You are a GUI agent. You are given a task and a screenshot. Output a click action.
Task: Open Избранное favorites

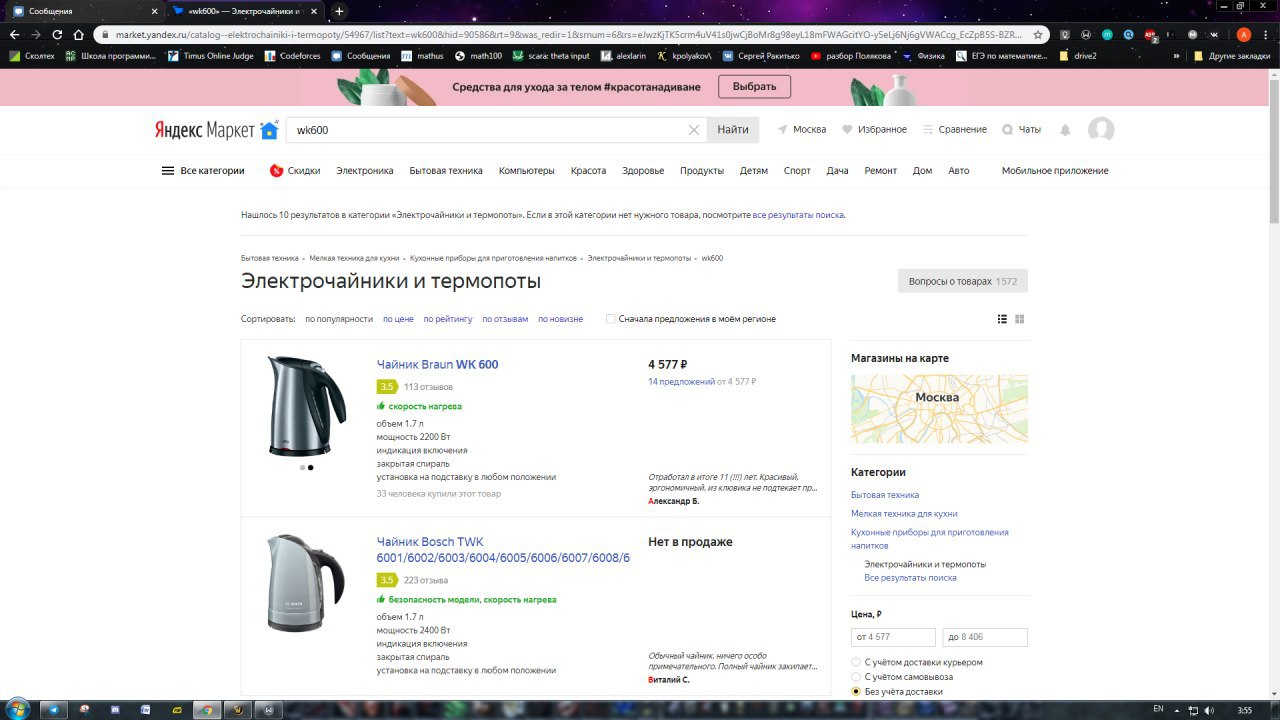(x=874, y=130)
